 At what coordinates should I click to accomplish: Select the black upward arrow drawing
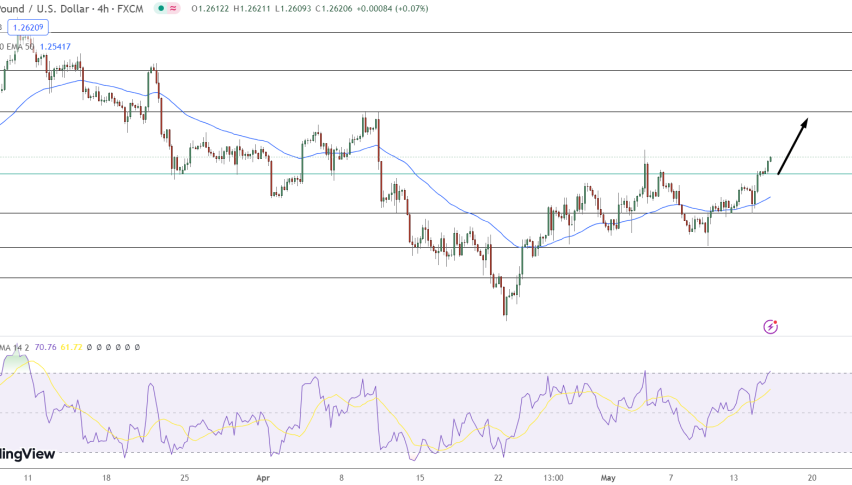point(793,146)
